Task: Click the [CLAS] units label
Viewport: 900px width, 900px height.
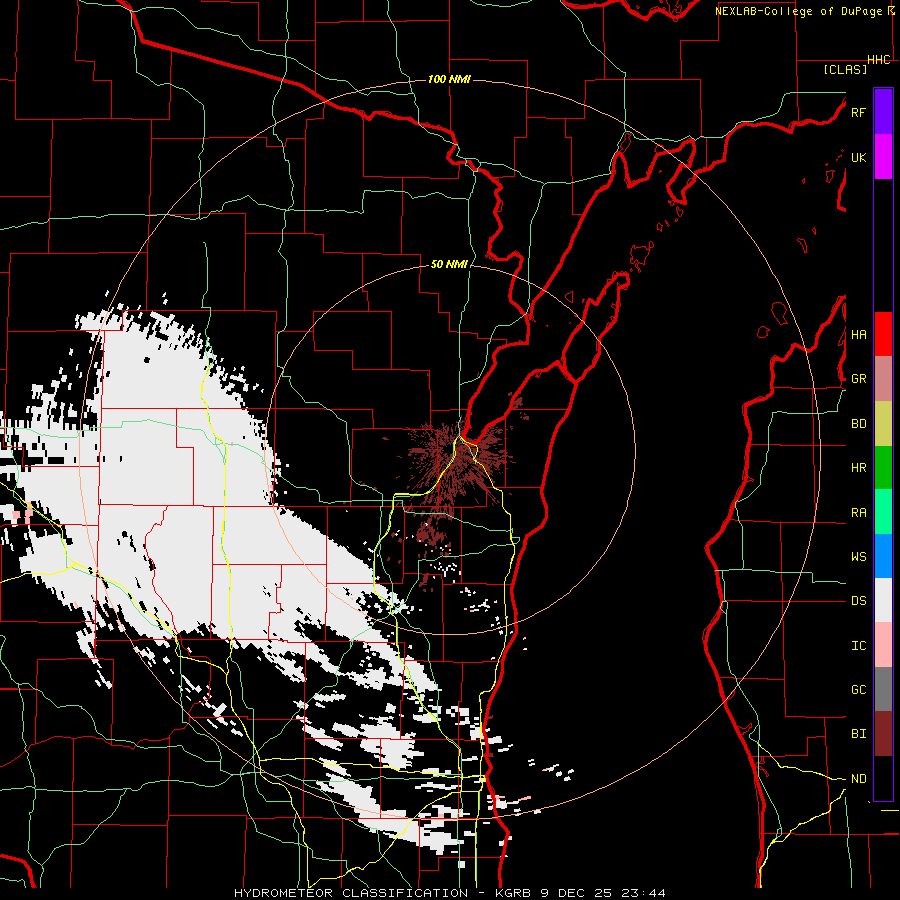Action: pyautogui.click(x=844, y=69)
